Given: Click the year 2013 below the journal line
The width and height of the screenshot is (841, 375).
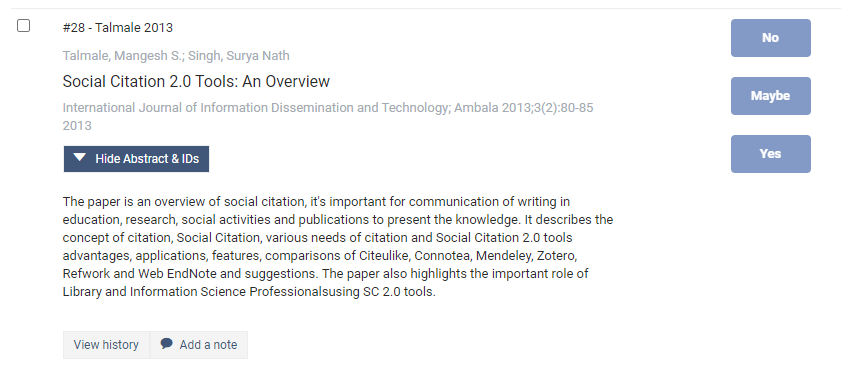Looking at the screenshot, I should [77, 126].
